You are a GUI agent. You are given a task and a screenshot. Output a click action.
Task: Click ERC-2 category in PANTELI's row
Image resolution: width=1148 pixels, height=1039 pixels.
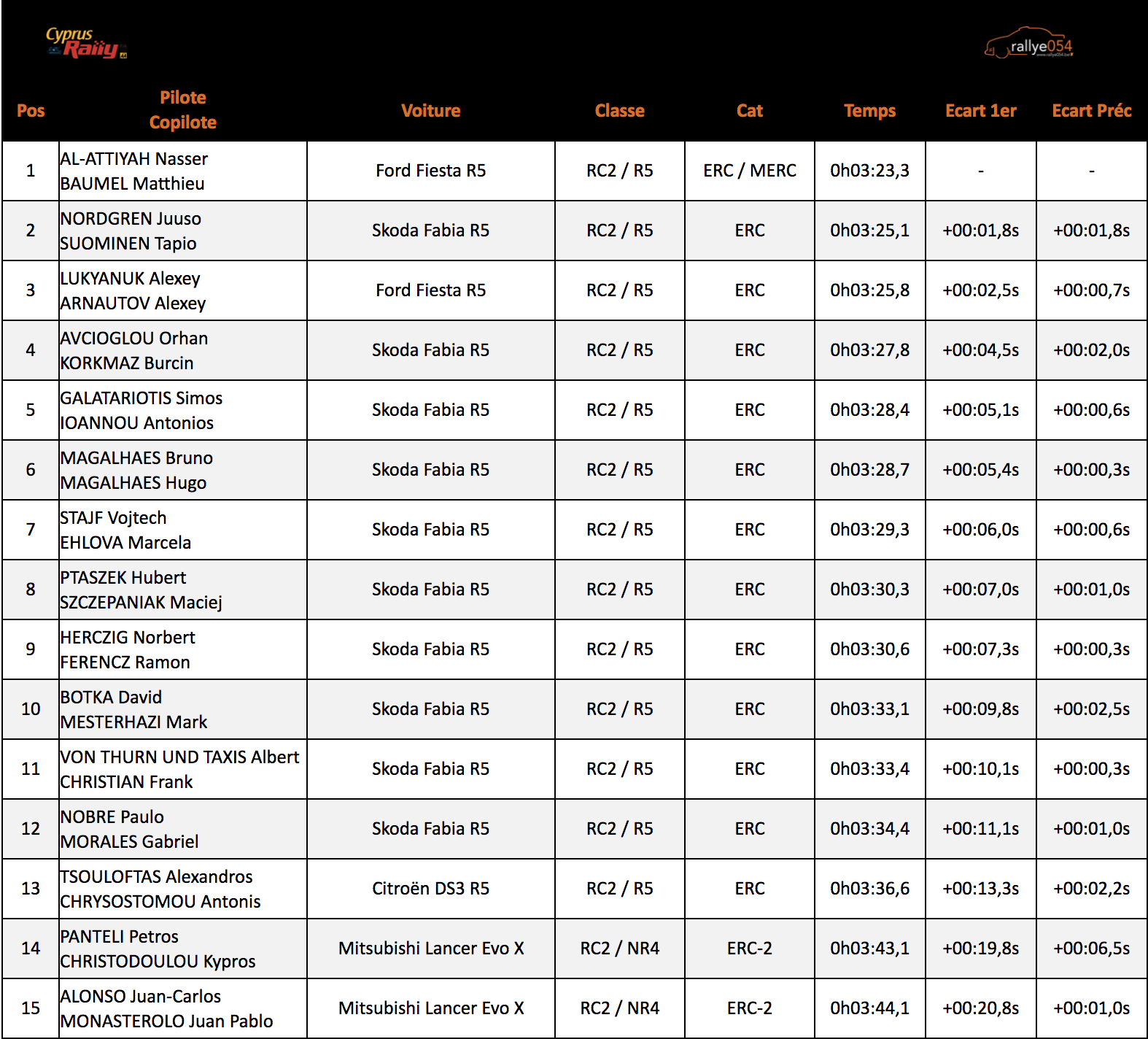pos(750,949)
